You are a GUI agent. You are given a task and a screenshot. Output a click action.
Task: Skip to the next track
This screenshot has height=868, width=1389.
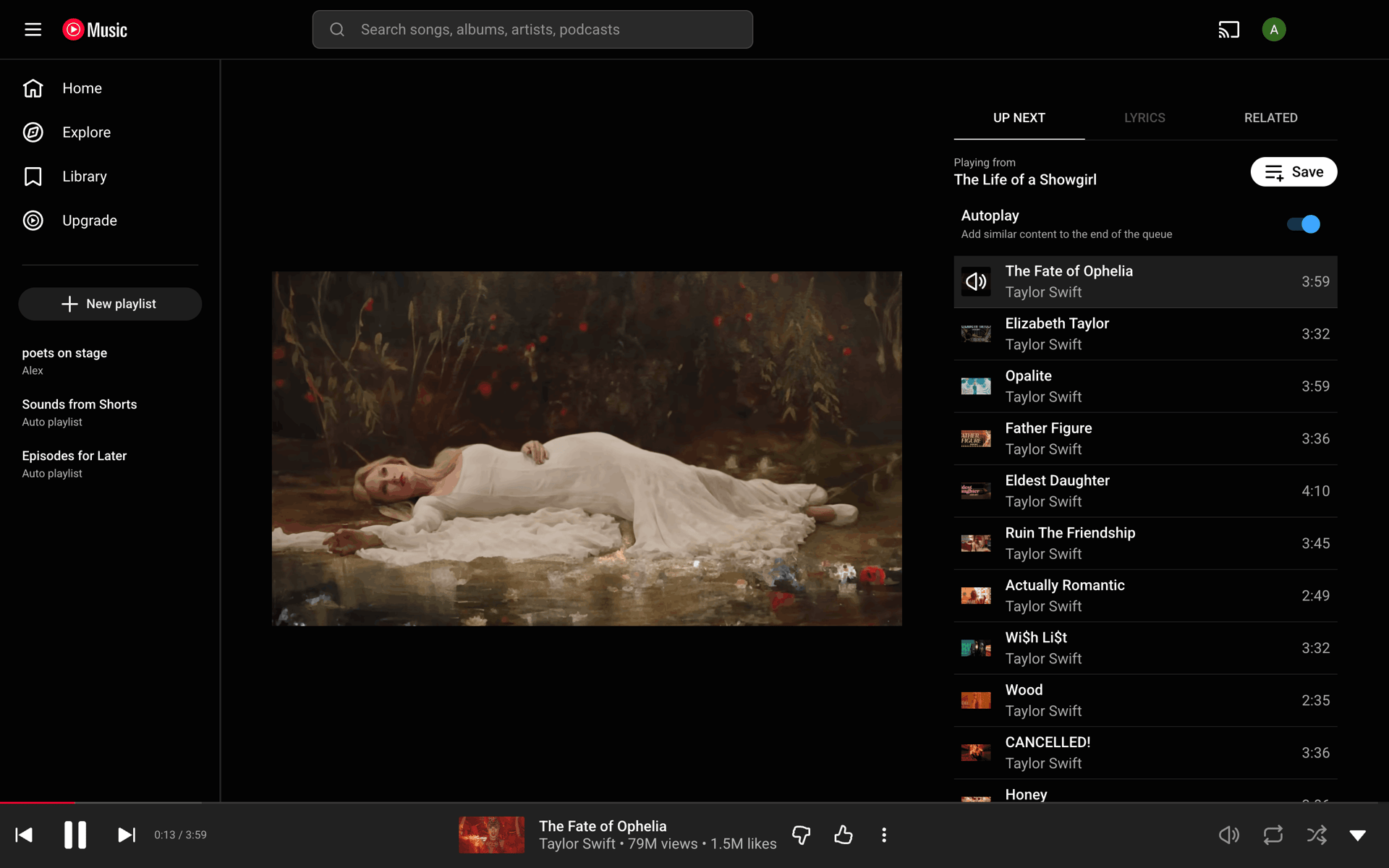pyautogui.click(x=127, y=835)
